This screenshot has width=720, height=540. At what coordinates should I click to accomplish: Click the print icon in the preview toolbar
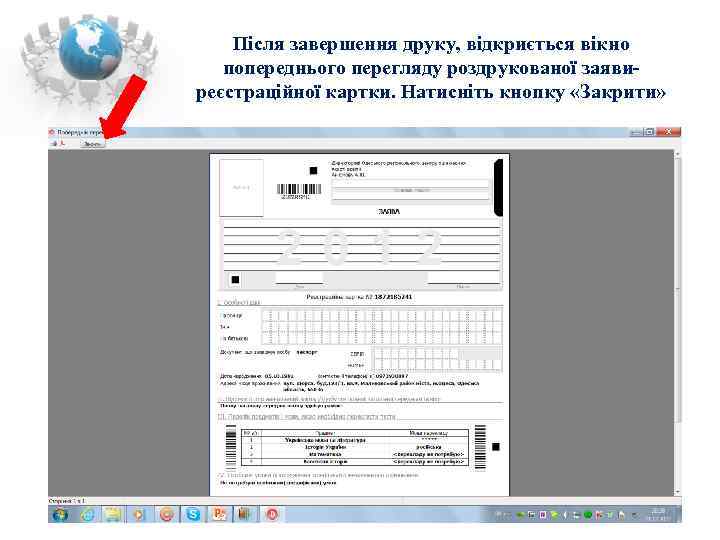(x=54, y=144)
